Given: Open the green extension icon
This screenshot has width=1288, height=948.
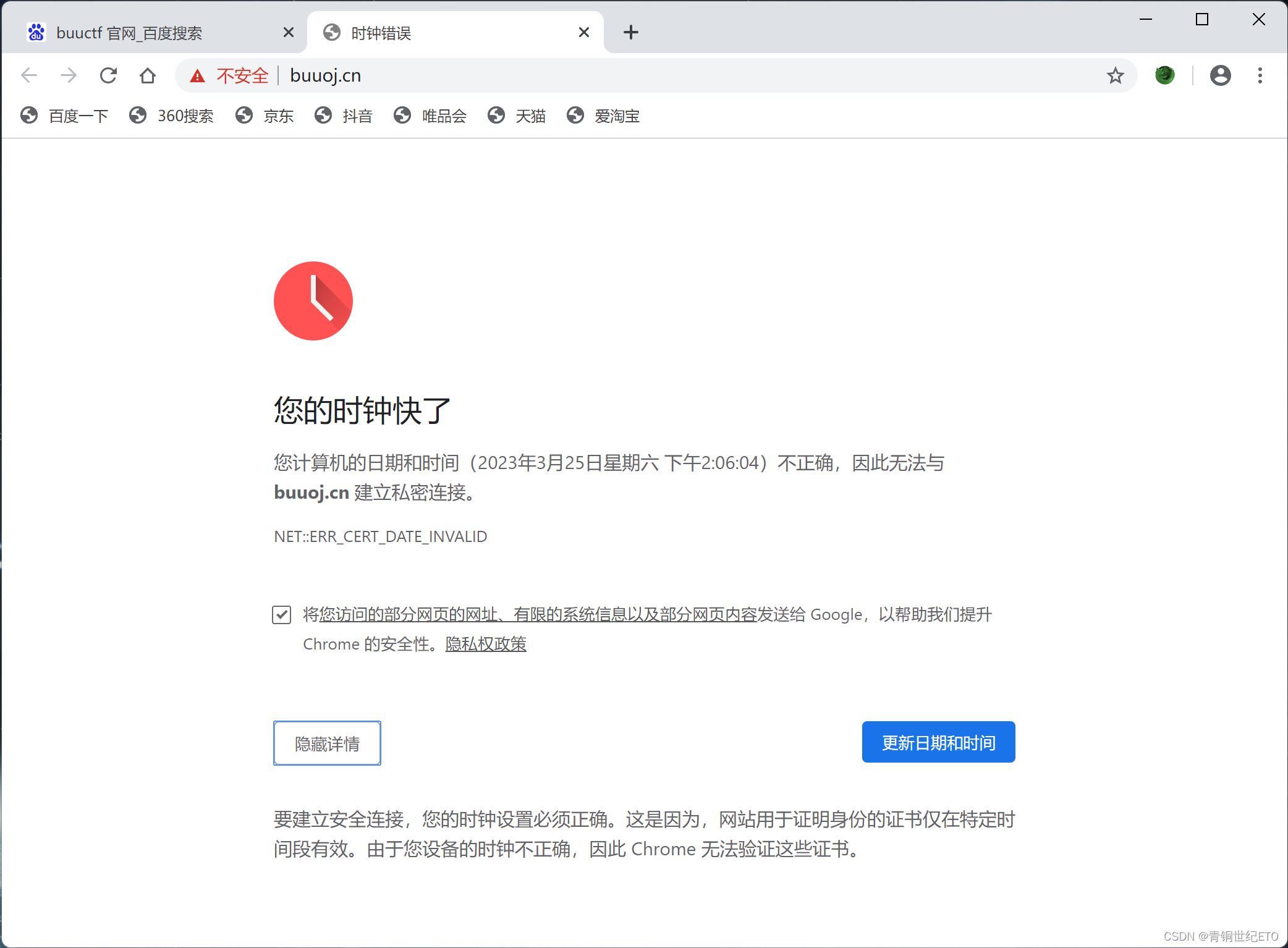Looking at the screenshot, I should tap(1165, 75).
